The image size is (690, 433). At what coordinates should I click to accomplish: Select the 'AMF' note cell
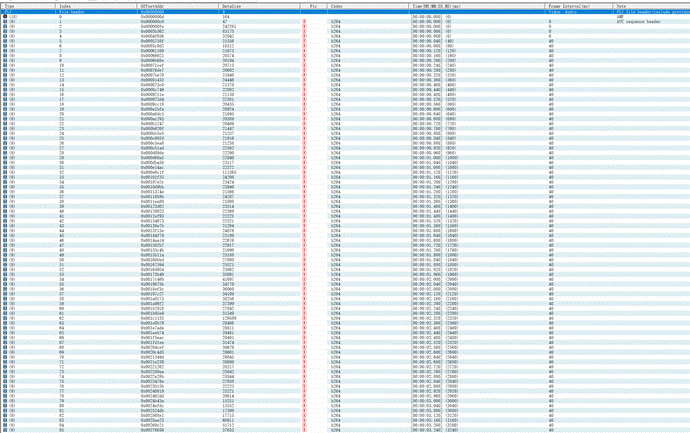pyautogui.click(x=620, y=17)
